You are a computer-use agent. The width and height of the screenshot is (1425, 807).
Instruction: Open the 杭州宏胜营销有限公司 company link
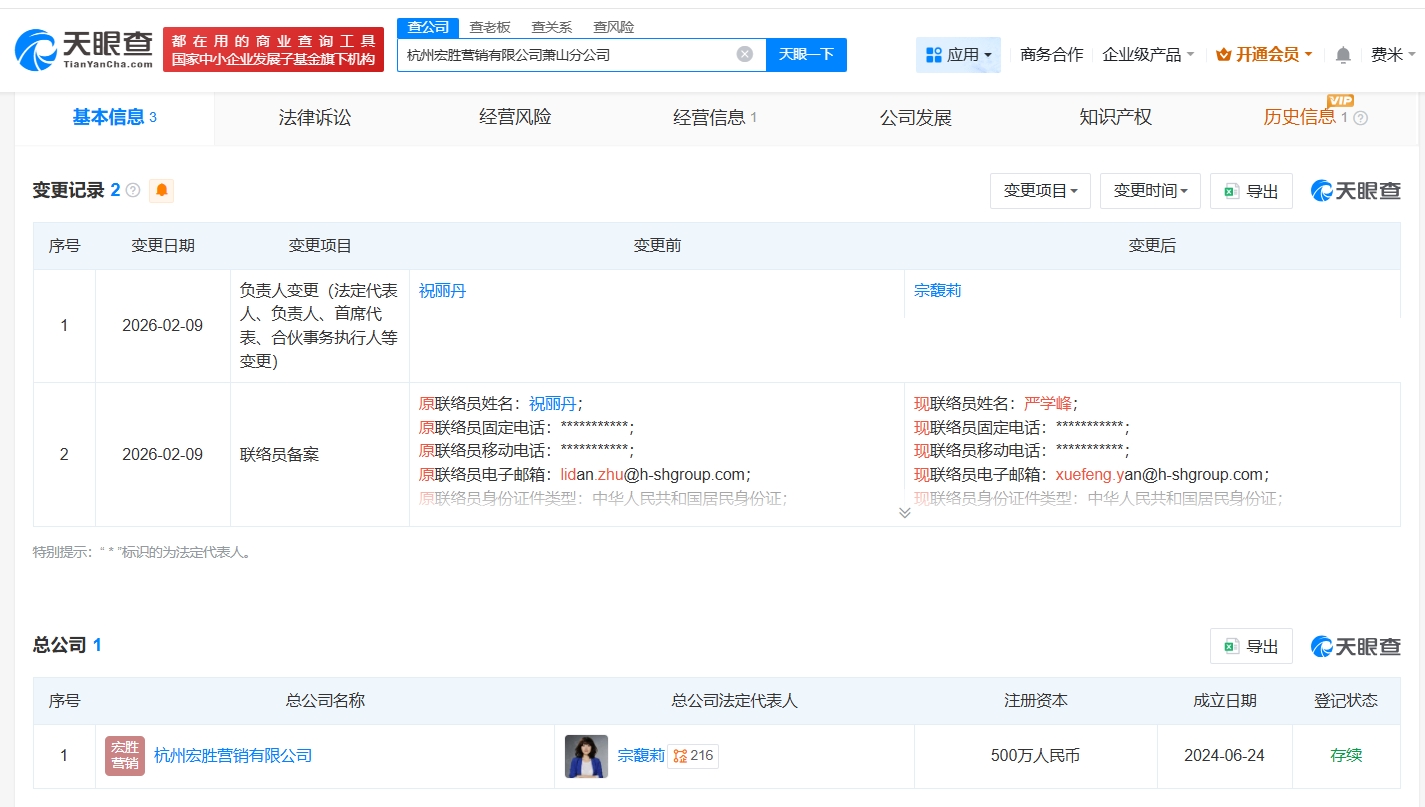233,756
